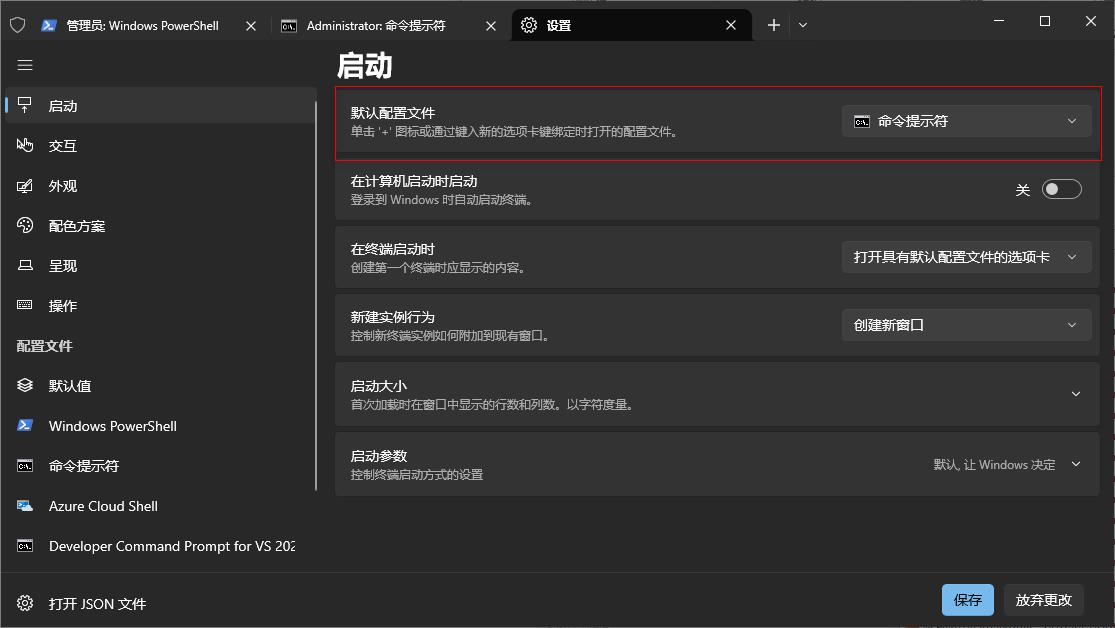Enable 在计算机启动时启动 switch

click(x=1061, y=188)
